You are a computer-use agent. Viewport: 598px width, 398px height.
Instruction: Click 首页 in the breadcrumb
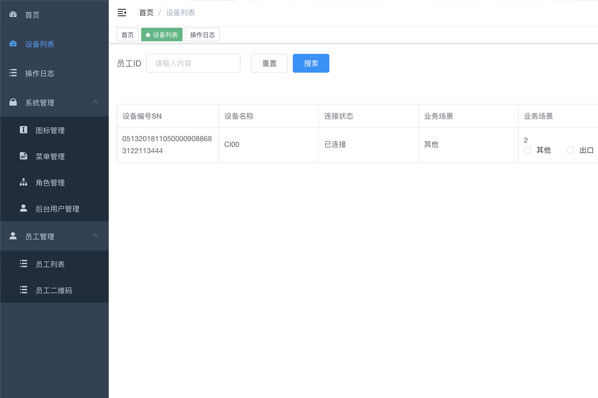coord(146,13)
